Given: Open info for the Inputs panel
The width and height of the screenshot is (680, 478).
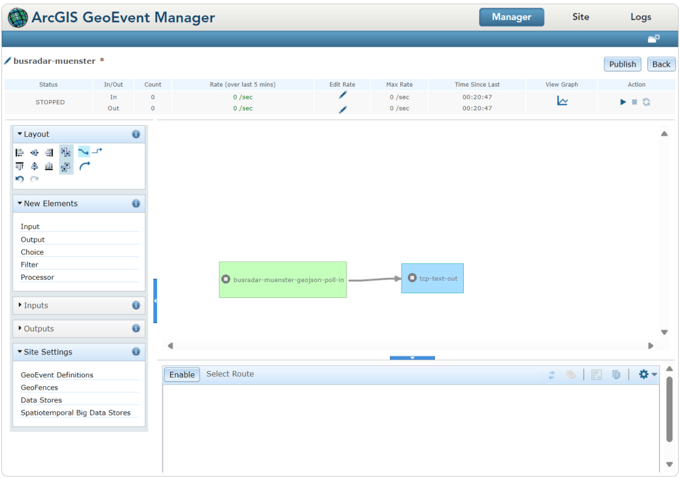Looking at the screenshot, I should pyautogui.click(x=136, y=305).
